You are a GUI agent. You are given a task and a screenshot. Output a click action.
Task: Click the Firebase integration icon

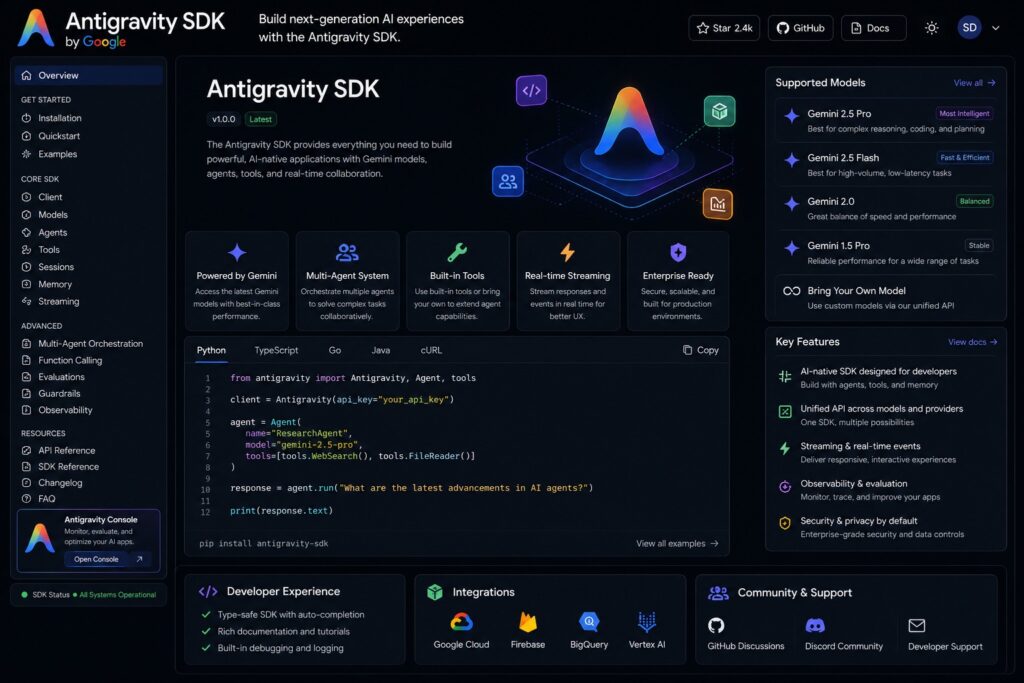(x=528, y=622)
